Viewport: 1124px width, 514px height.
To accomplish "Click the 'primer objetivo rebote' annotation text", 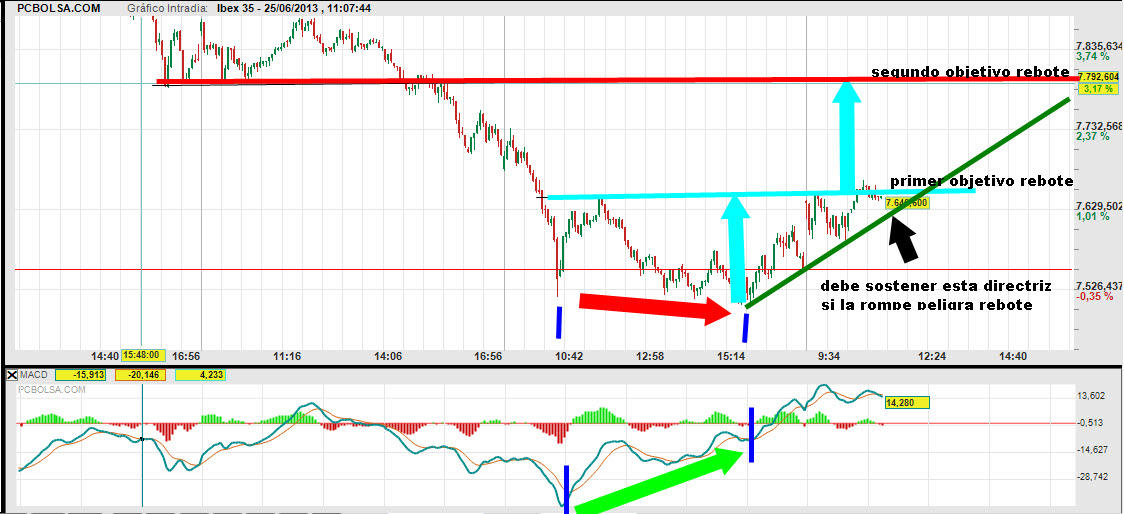I will point(981,181).
